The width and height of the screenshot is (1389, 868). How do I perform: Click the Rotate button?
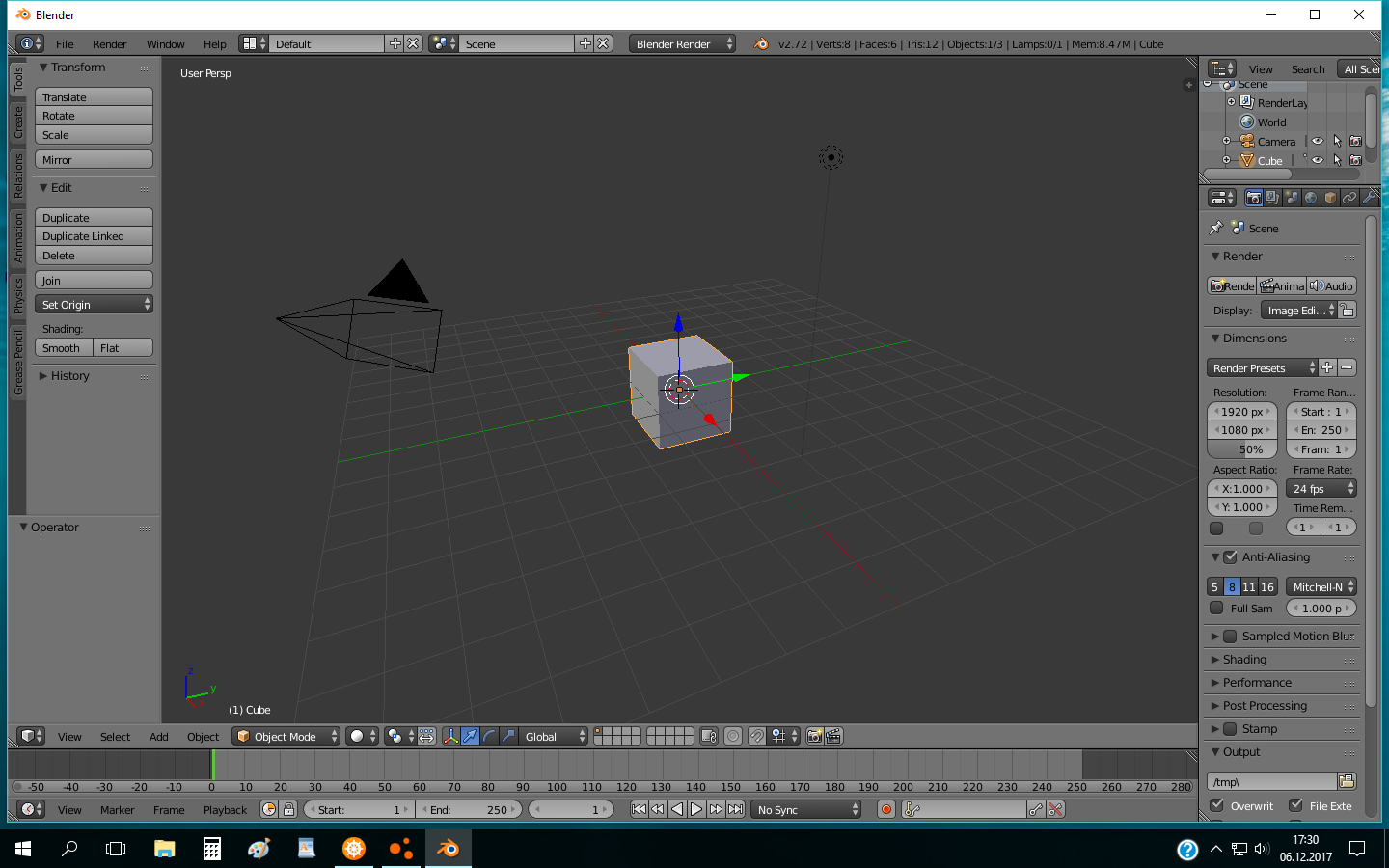(94, 116)
